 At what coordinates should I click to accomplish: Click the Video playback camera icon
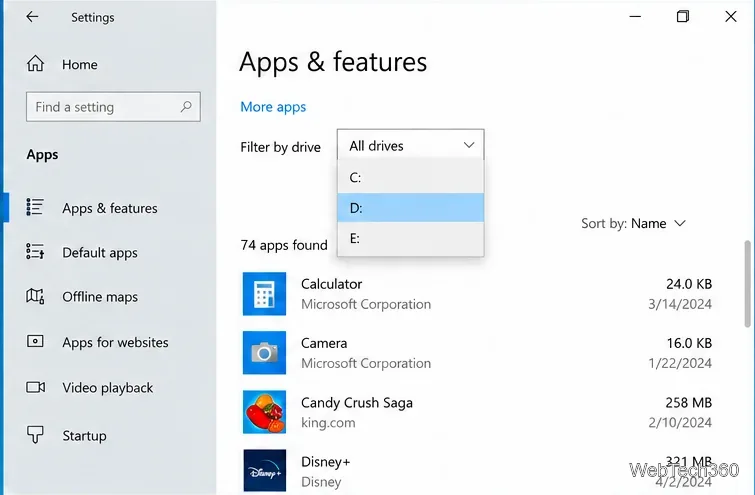[x=36, y=387]
